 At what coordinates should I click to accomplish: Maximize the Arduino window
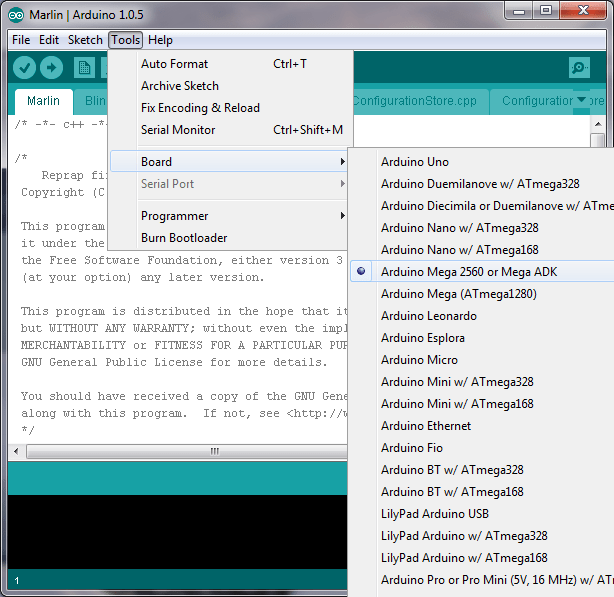coord(545,11)
